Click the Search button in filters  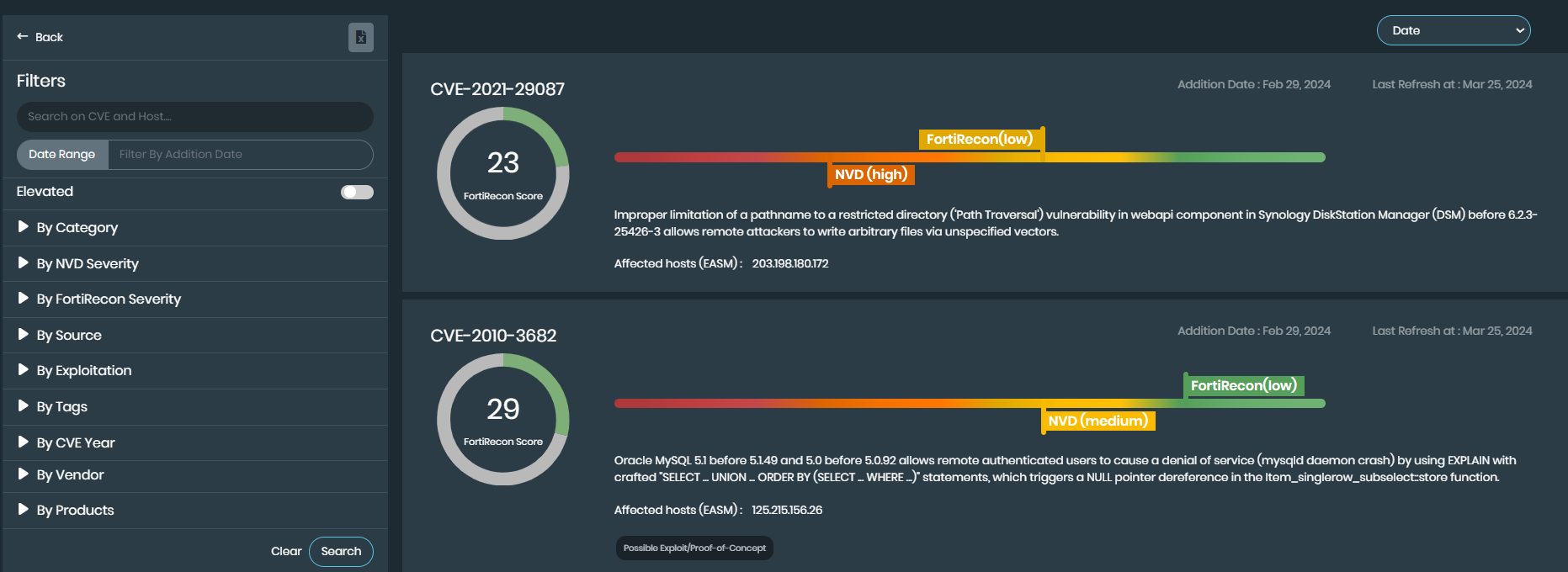point(341,552)
